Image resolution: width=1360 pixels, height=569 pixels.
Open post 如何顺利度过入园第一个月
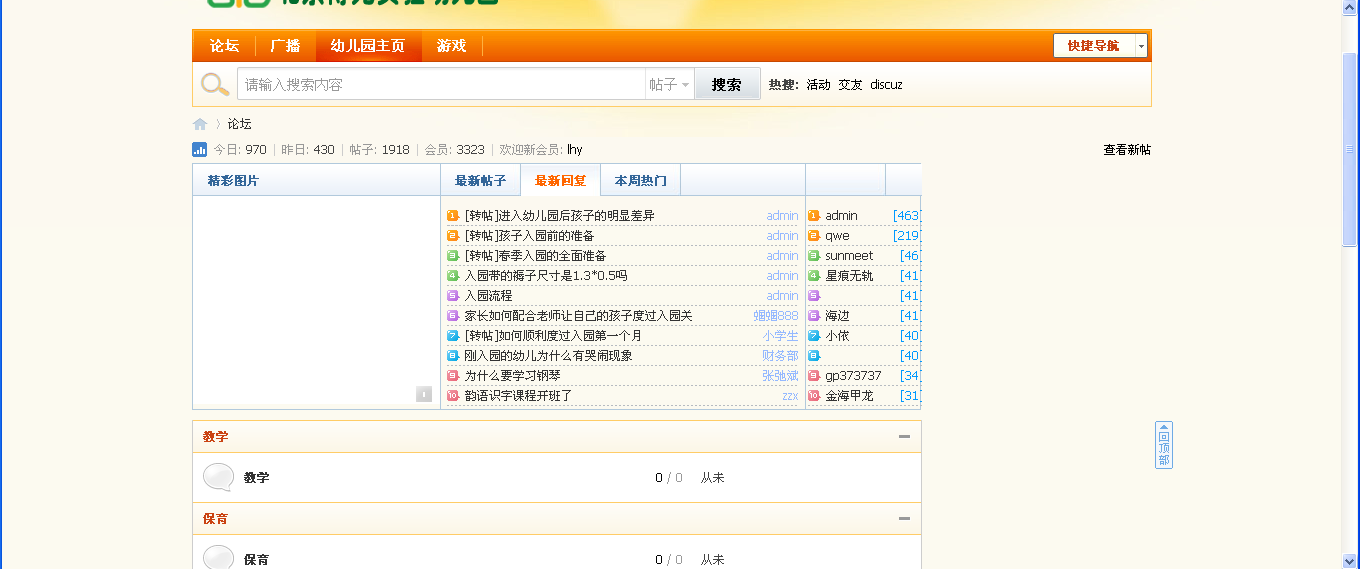(553, 336)
